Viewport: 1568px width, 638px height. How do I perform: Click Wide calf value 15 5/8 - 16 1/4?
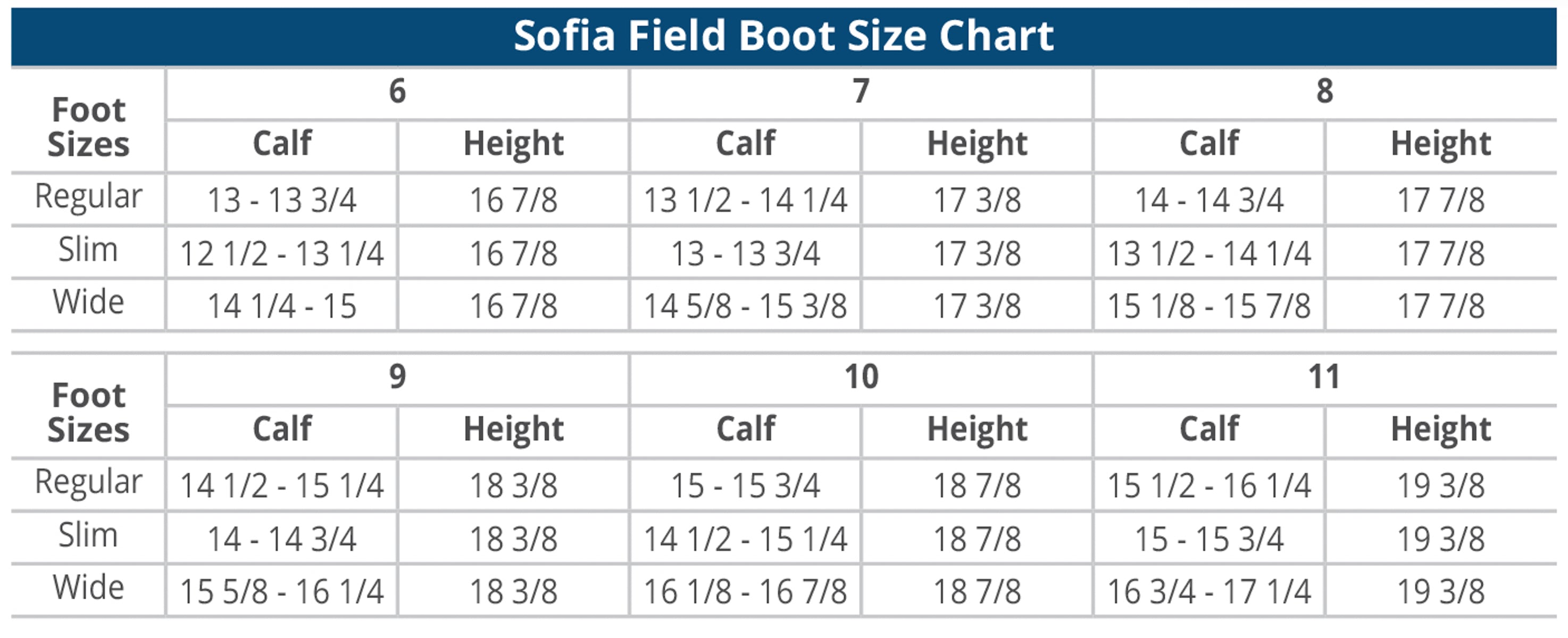pos(282,591)
